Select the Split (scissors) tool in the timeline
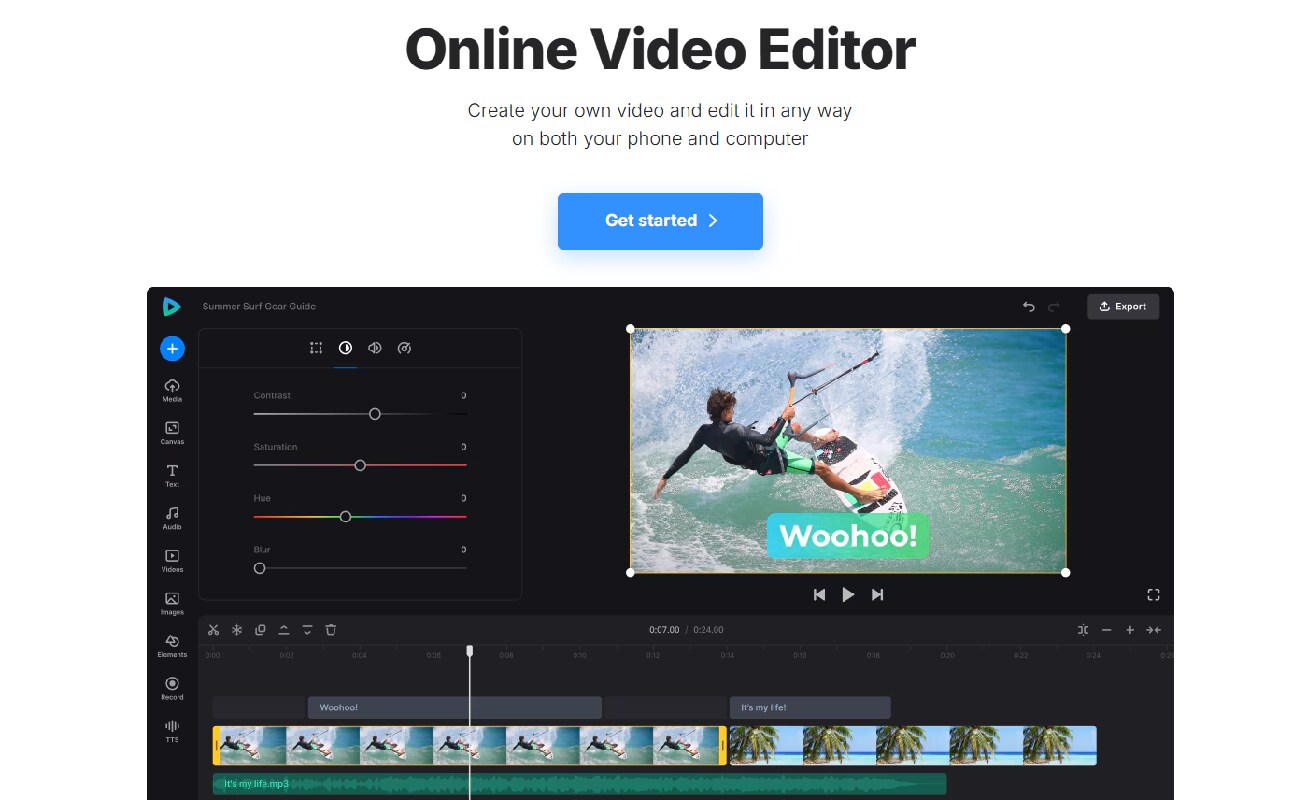 (213, 630)
